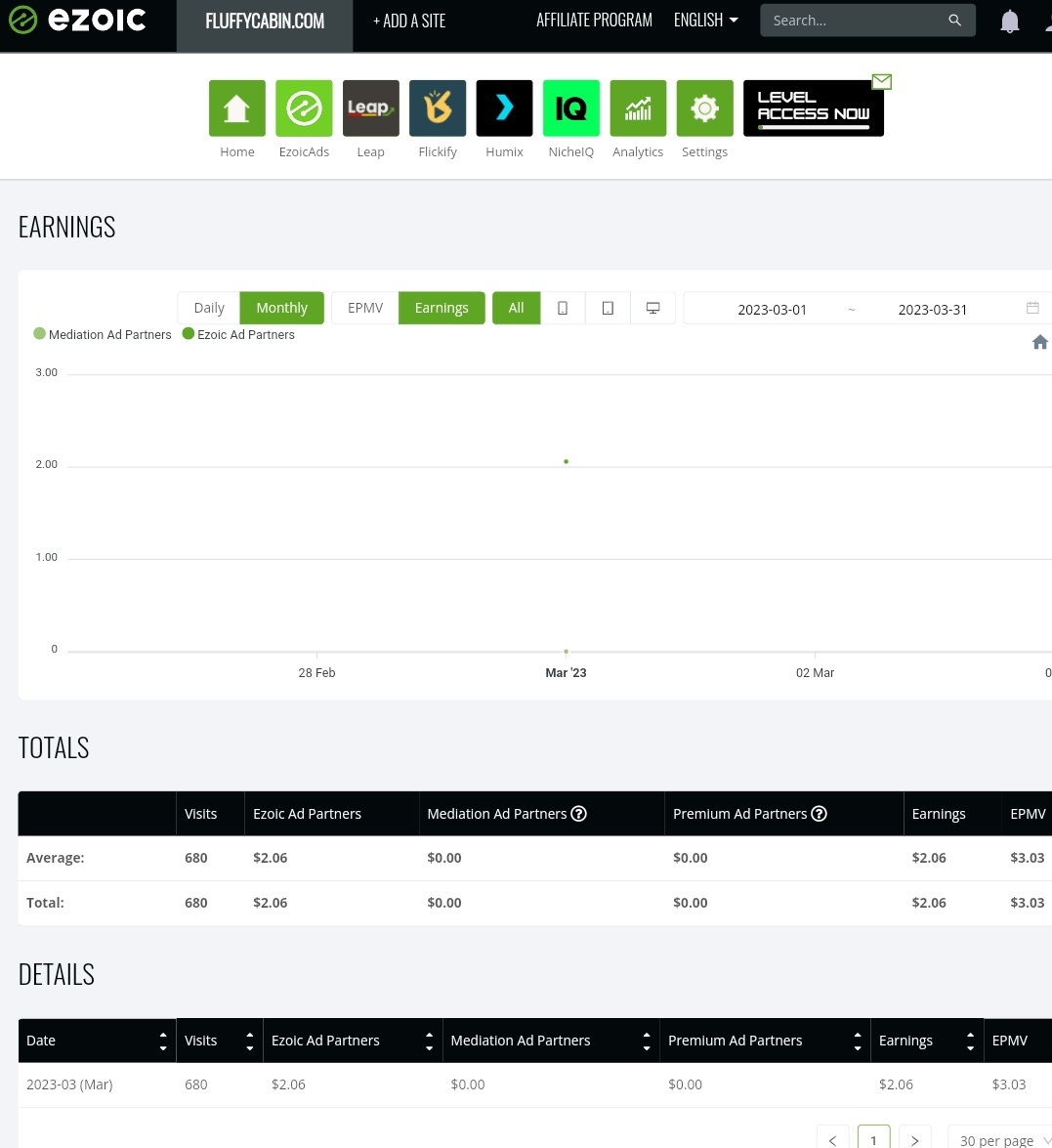Switch chart to Daily view

pos(209,308)
